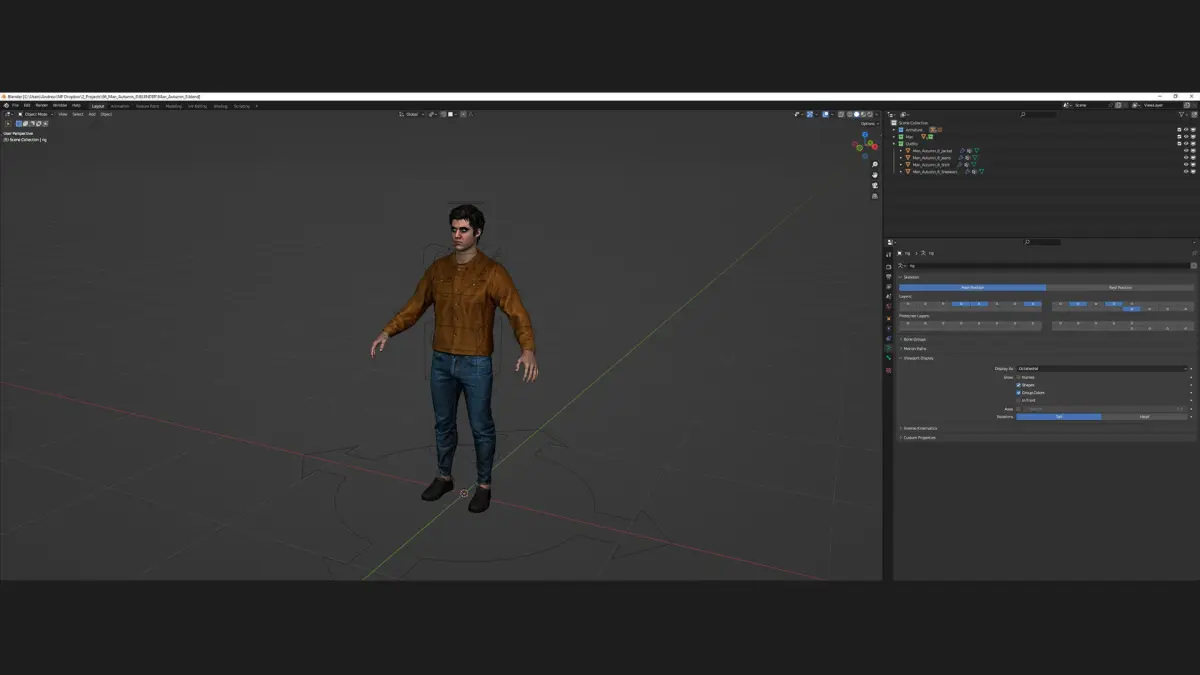Click red X axis on navigation gizmo
The image size is (1200, 675).
875,147
